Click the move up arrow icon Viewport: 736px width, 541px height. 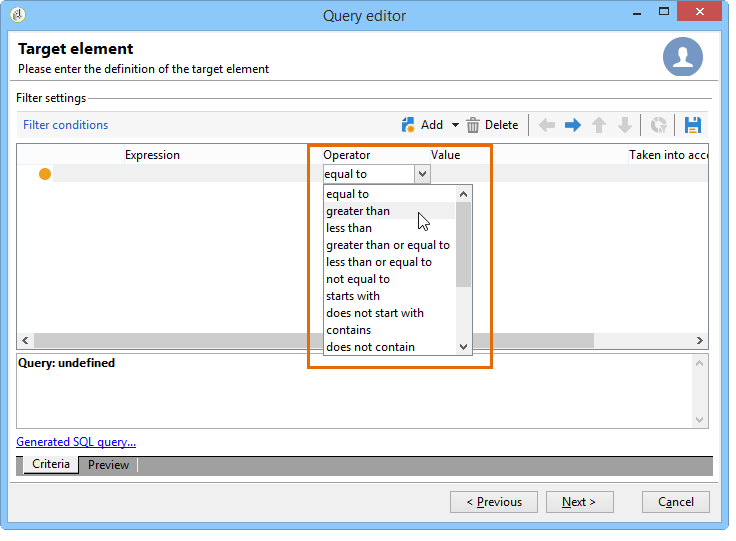[598, 125]
